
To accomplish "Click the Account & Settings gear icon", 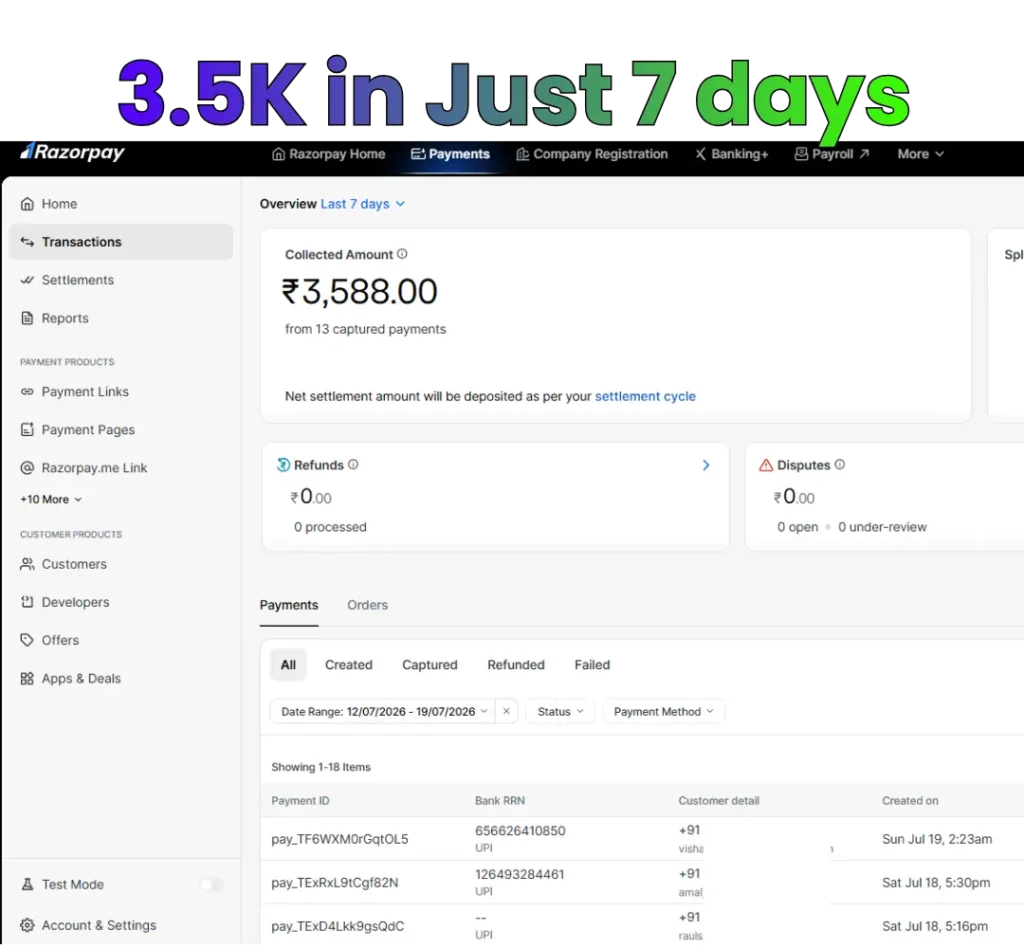I will 27,925.
